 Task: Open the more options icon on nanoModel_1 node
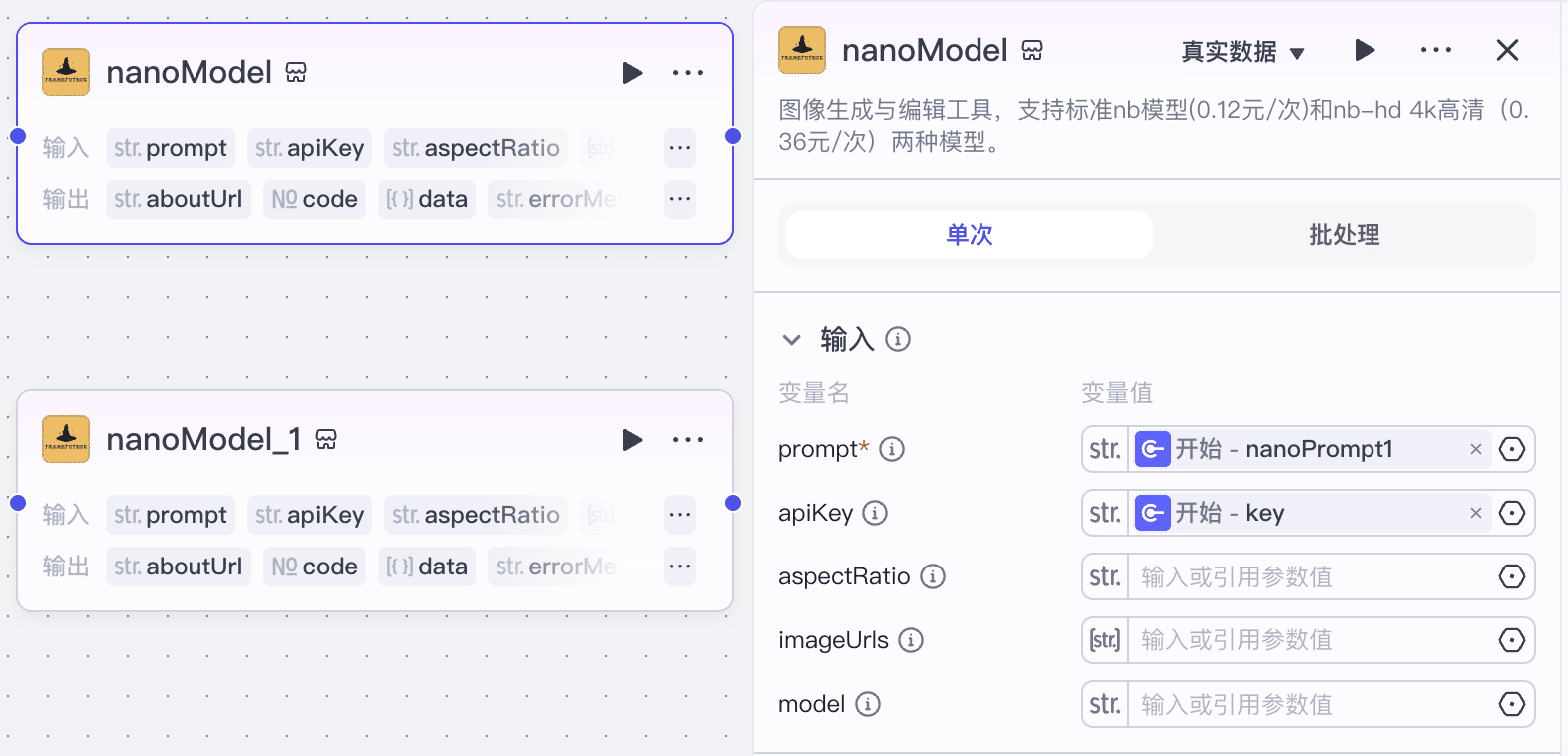click(x=688, y=439)
